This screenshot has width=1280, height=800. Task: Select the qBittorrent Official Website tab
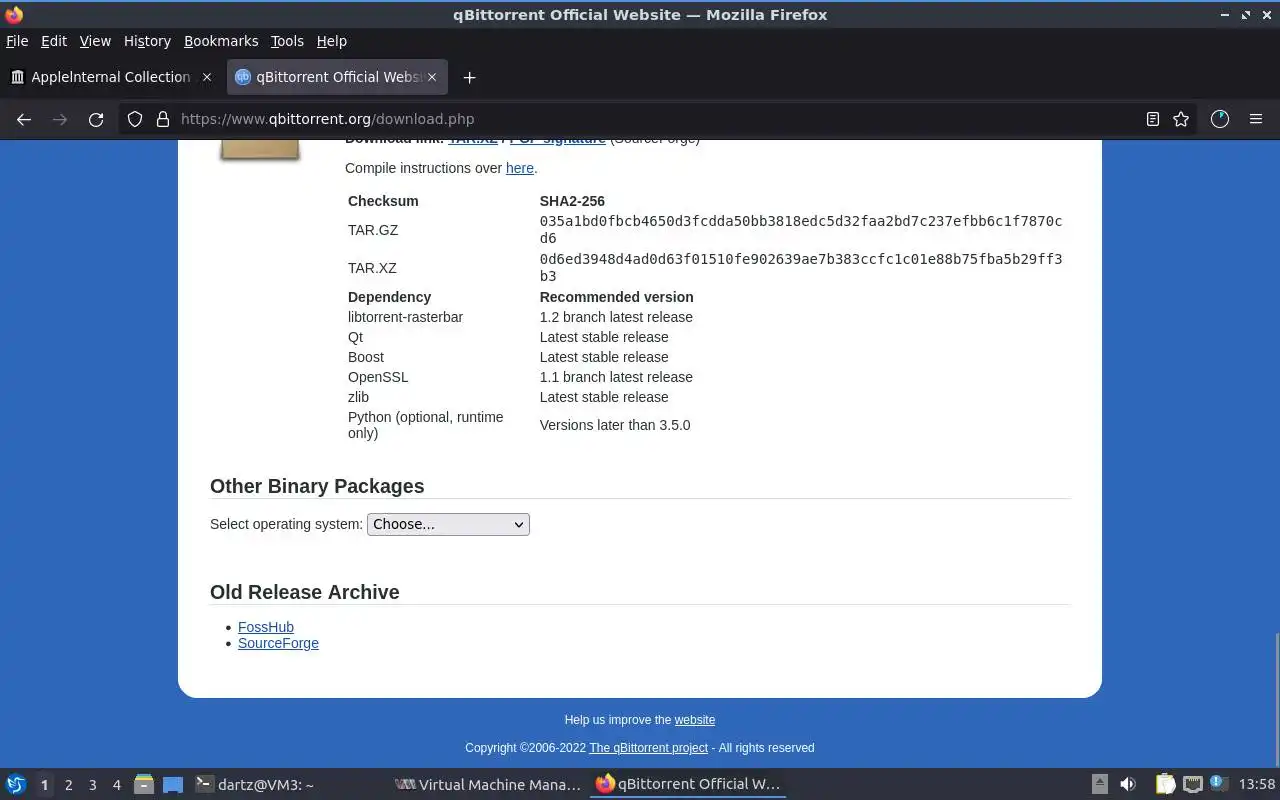337,77
